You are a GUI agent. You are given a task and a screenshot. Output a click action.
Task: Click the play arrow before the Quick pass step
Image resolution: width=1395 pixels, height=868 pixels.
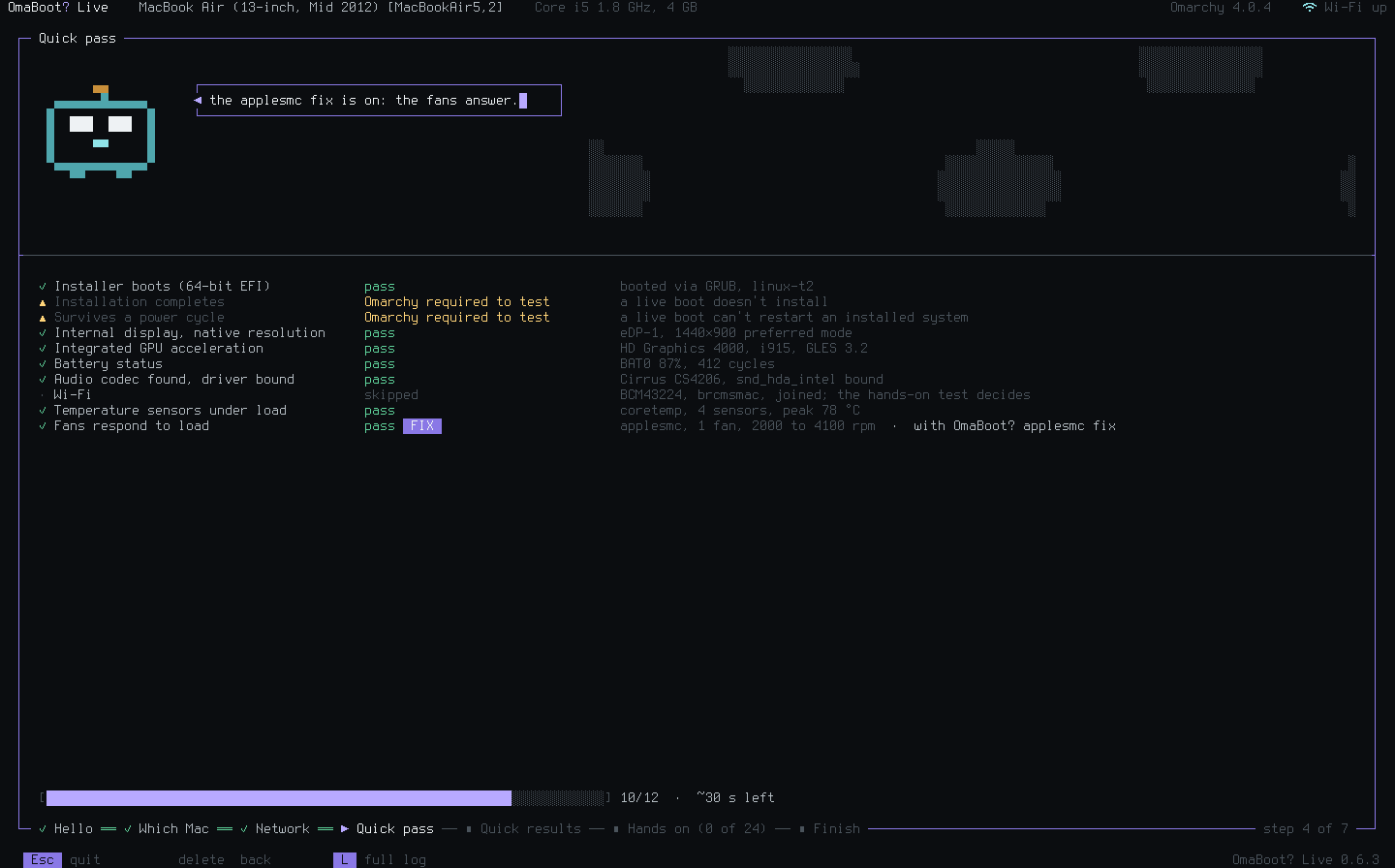point(345,828)
